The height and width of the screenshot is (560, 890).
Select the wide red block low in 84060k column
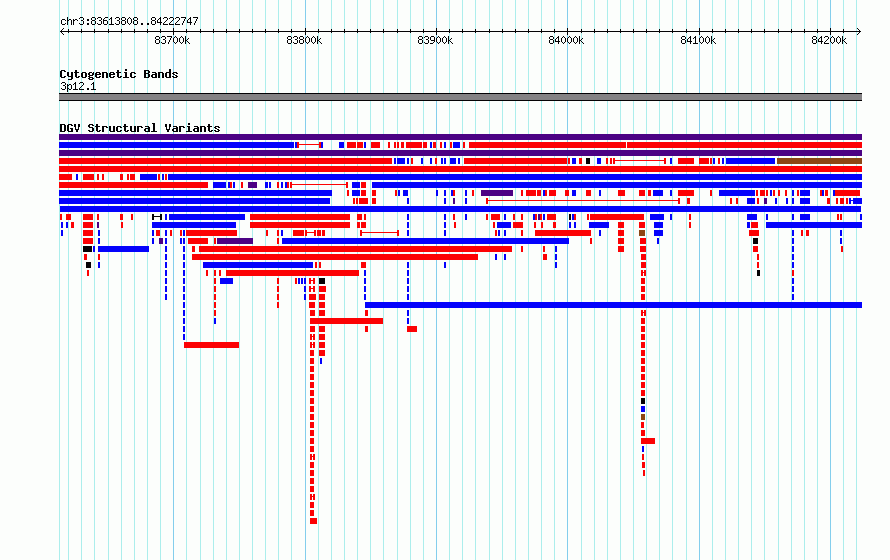pyautogui.click(x=648, y=441)
